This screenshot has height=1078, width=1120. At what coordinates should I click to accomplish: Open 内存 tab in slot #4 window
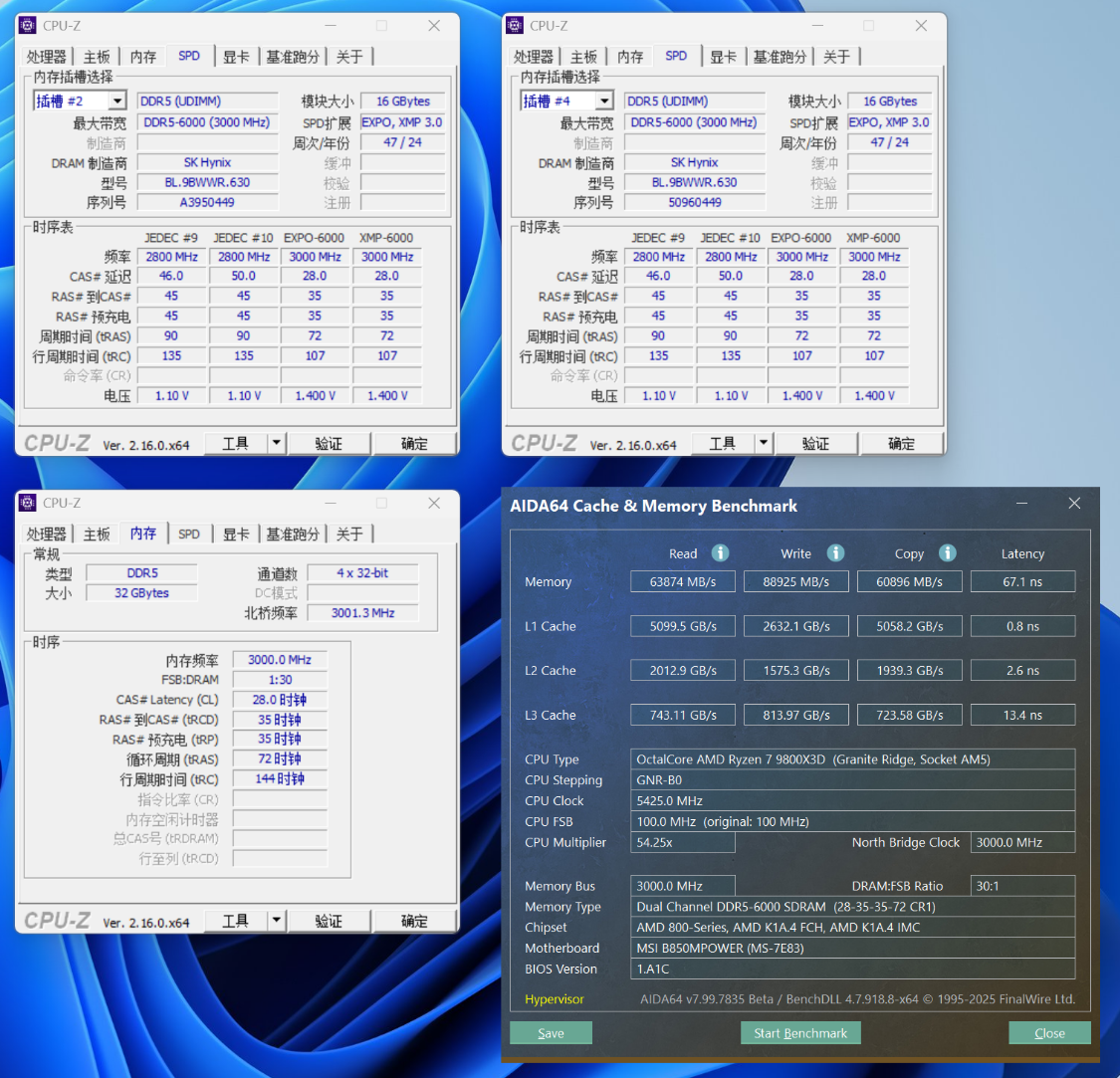pos(630,57)
